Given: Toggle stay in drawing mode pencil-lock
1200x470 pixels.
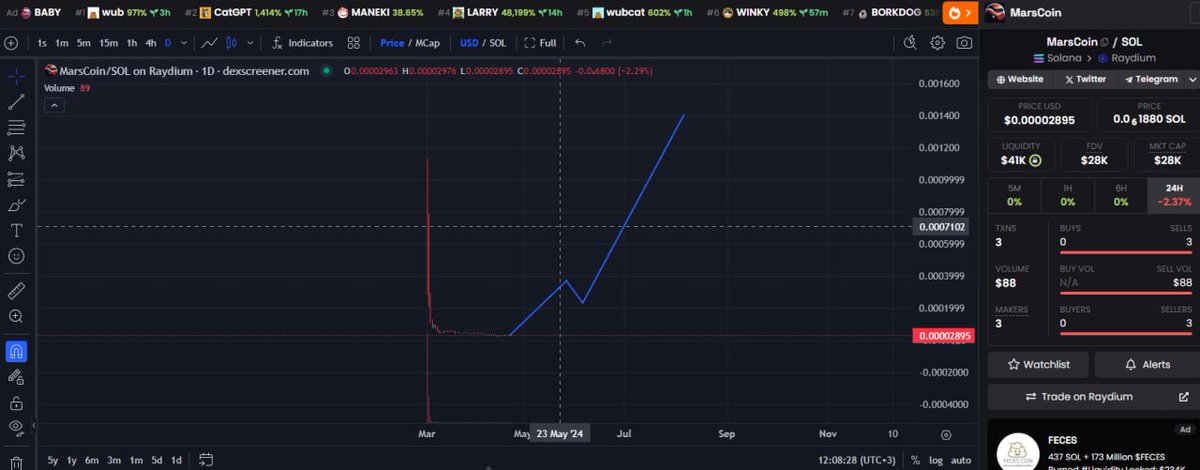Looking at the screenshot, I should pos(16,377).
